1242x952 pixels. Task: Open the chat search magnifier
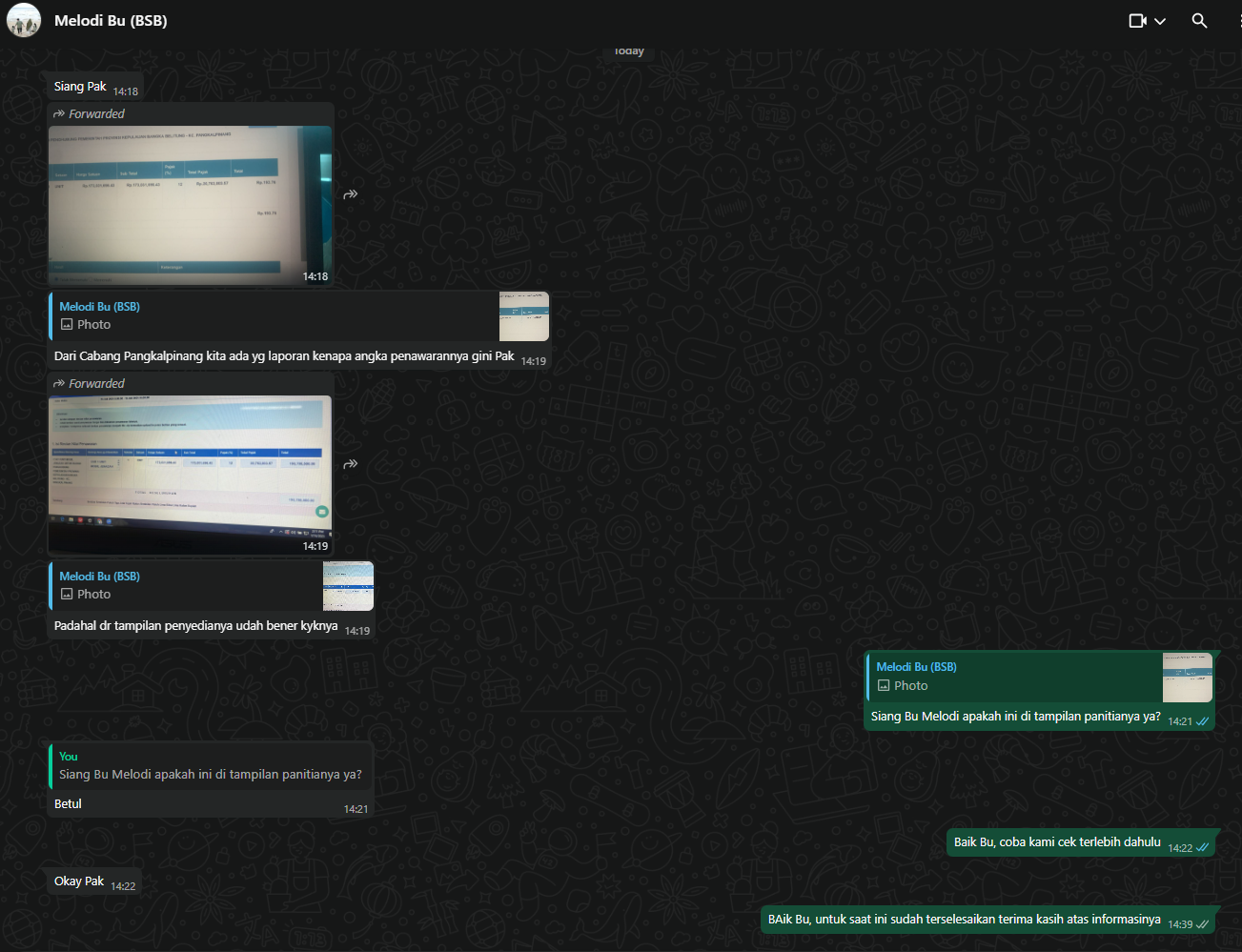[x=1199, y=20]
